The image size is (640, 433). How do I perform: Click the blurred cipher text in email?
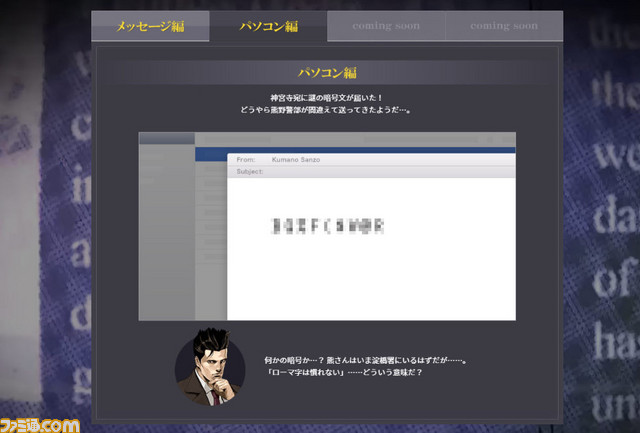click(327, 226)
